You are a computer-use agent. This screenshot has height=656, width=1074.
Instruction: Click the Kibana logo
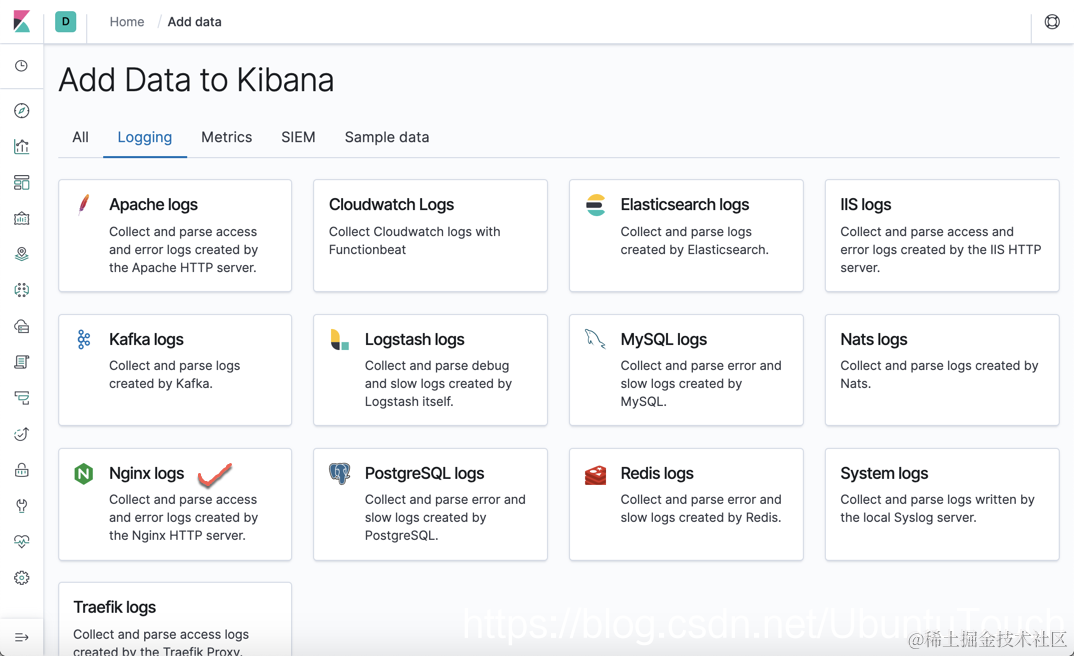tap(21, 21)
